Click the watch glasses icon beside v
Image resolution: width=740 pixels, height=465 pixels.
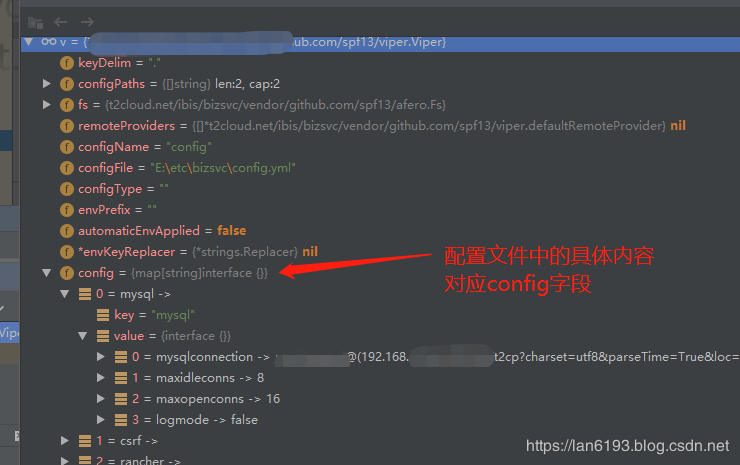(x=49, y=42)
